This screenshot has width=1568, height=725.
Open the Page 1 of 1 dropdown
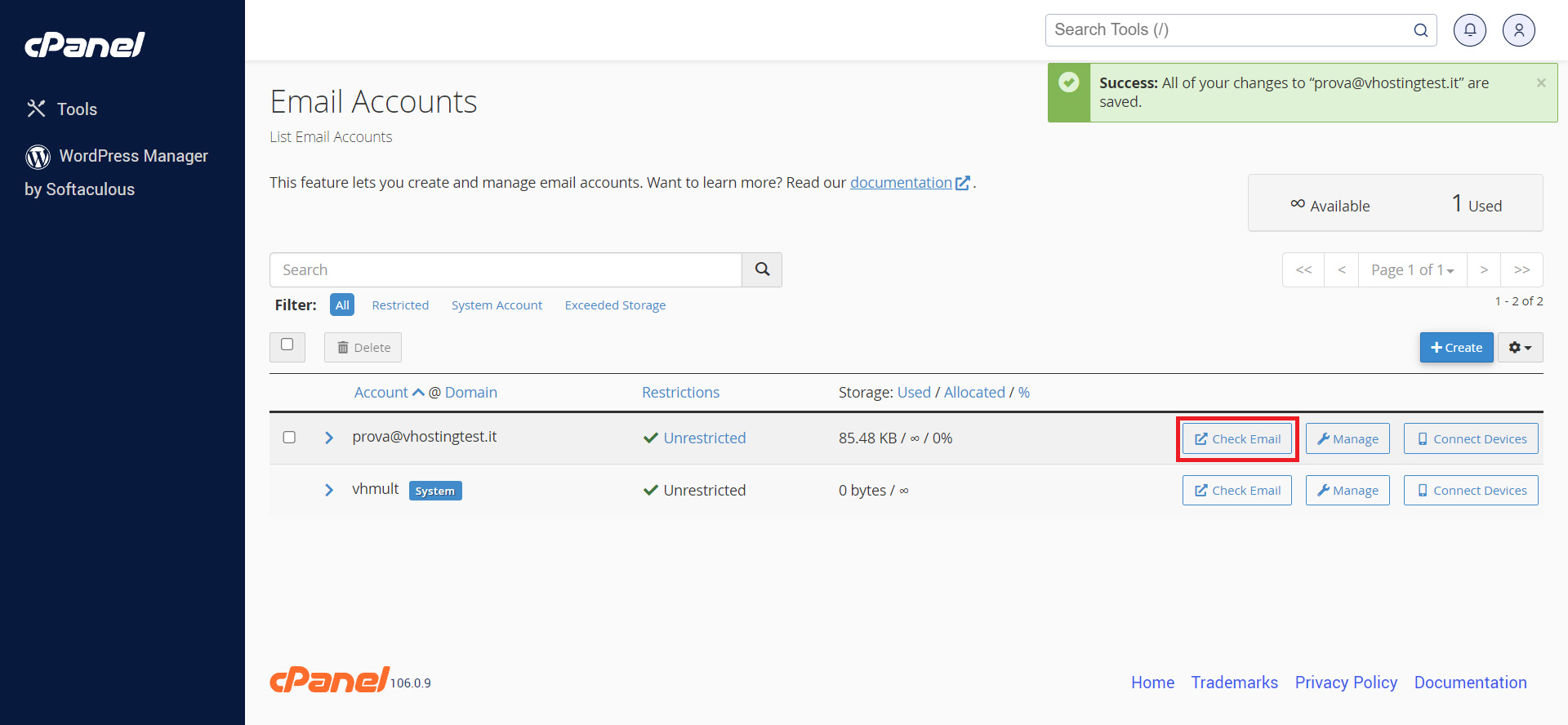1412,270
